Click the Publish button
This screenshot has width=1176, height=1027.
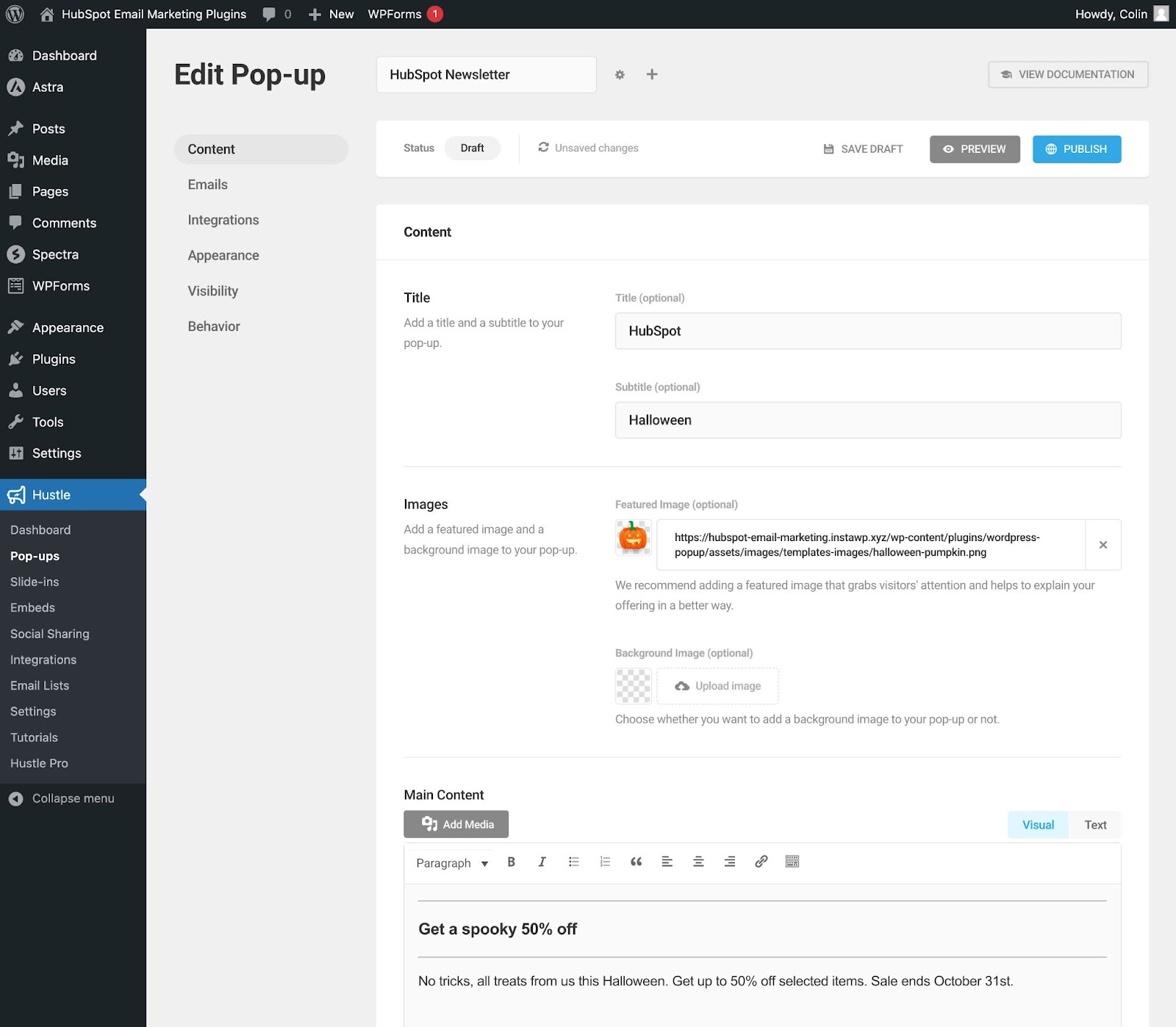point(1077,149)
